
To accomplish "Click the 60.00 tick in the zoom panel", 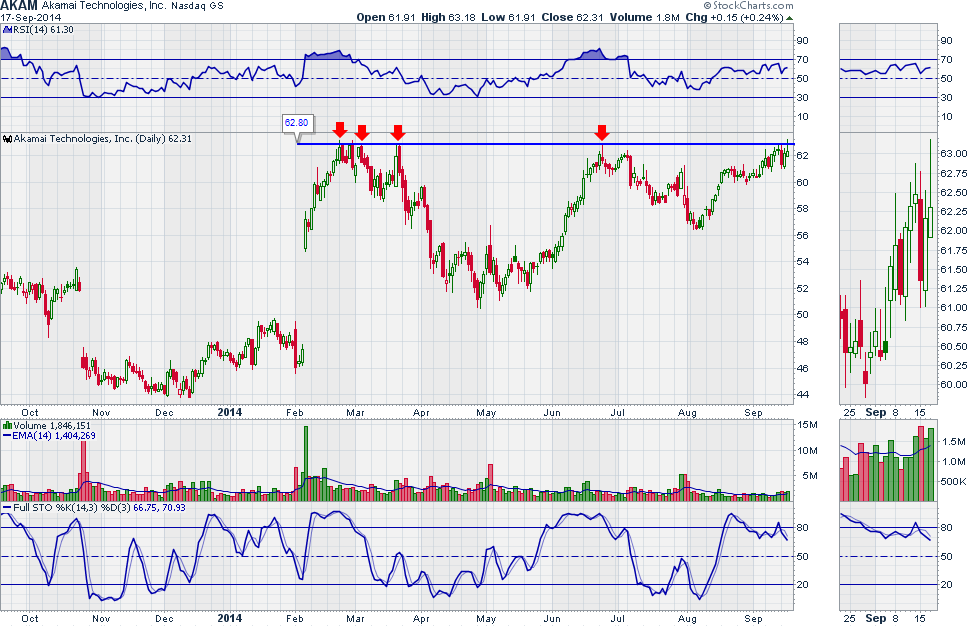I will (953, 385).
